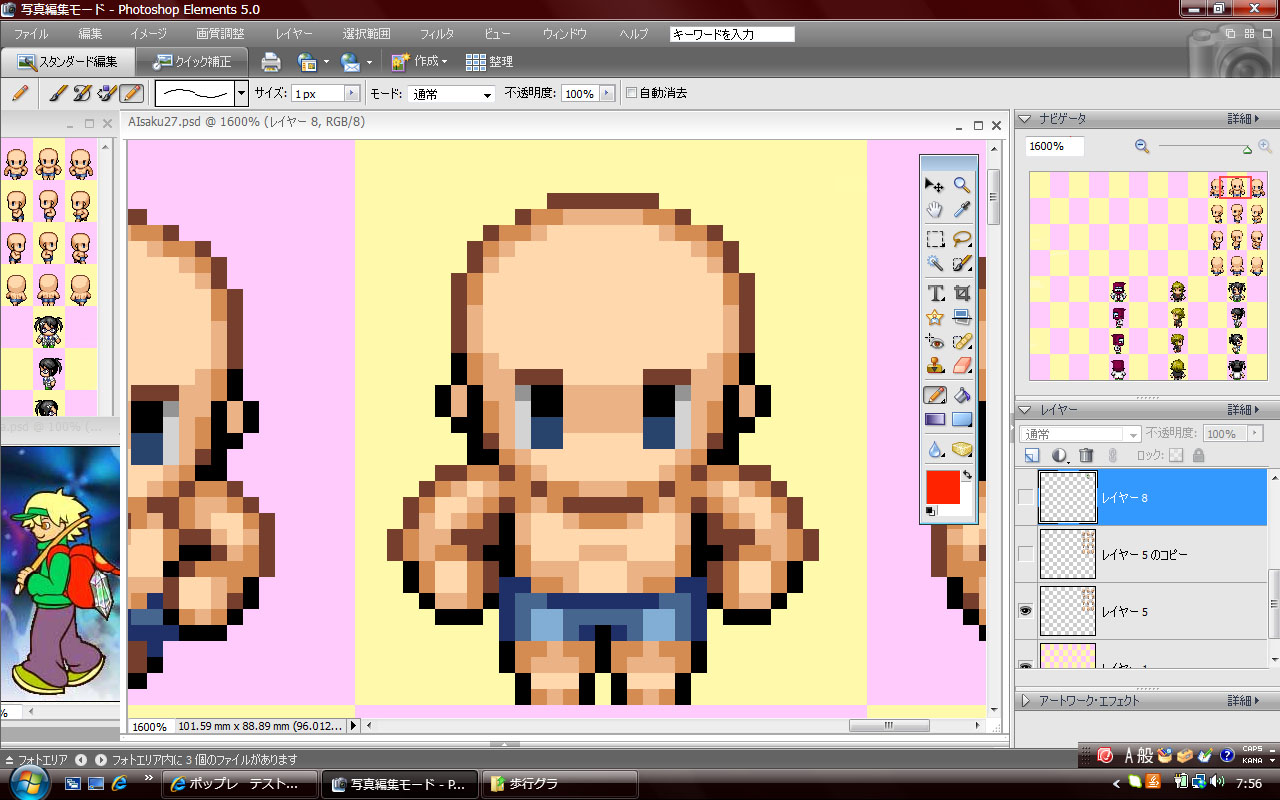This screenshot has height=800, width=1280.
Task: Activate the Crop tool
Action: point(962,293)
